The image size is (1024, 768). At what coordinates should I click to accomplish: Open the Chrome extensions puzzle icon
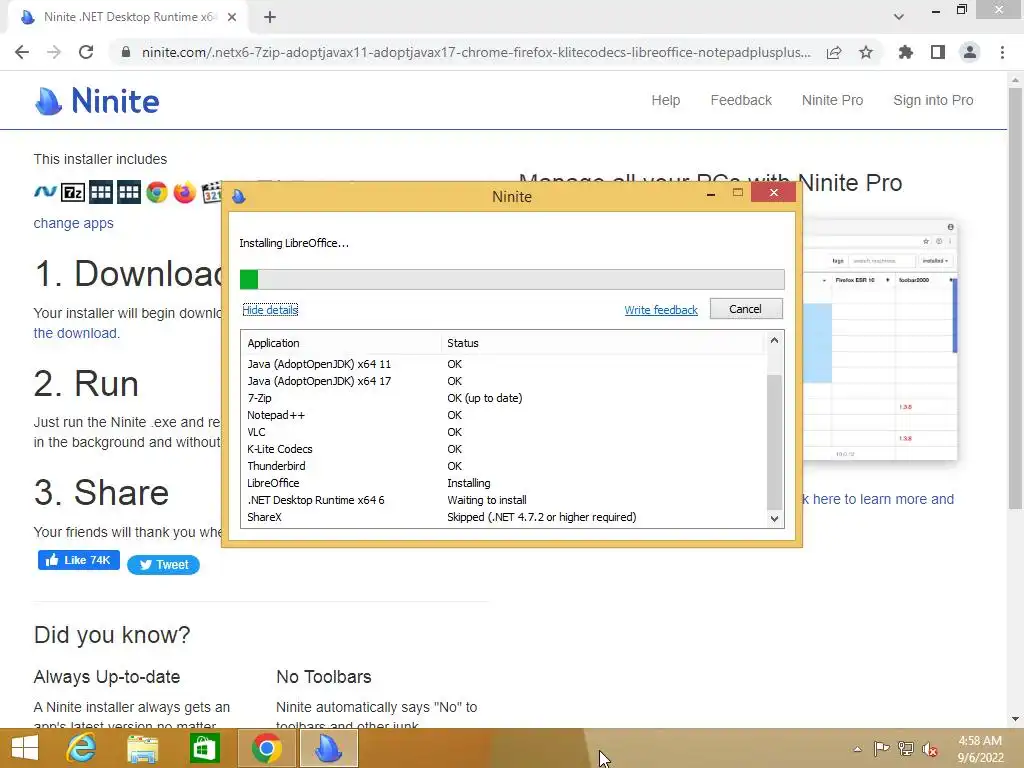[906, 52]
